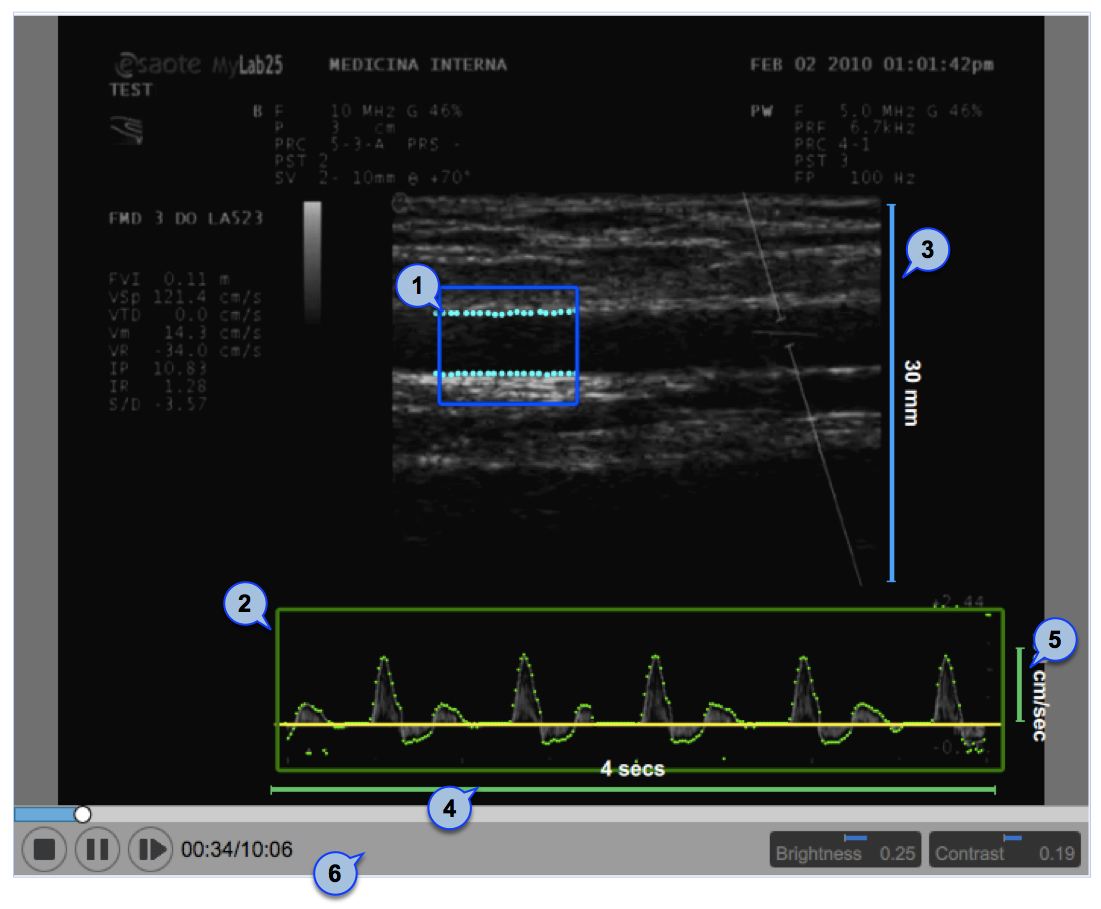The height and width of the screenshot is (909, 1101).
Task: Click the grayscale bar beside the B-mode image
Action: pyautogui.click(x=312, y=262)
